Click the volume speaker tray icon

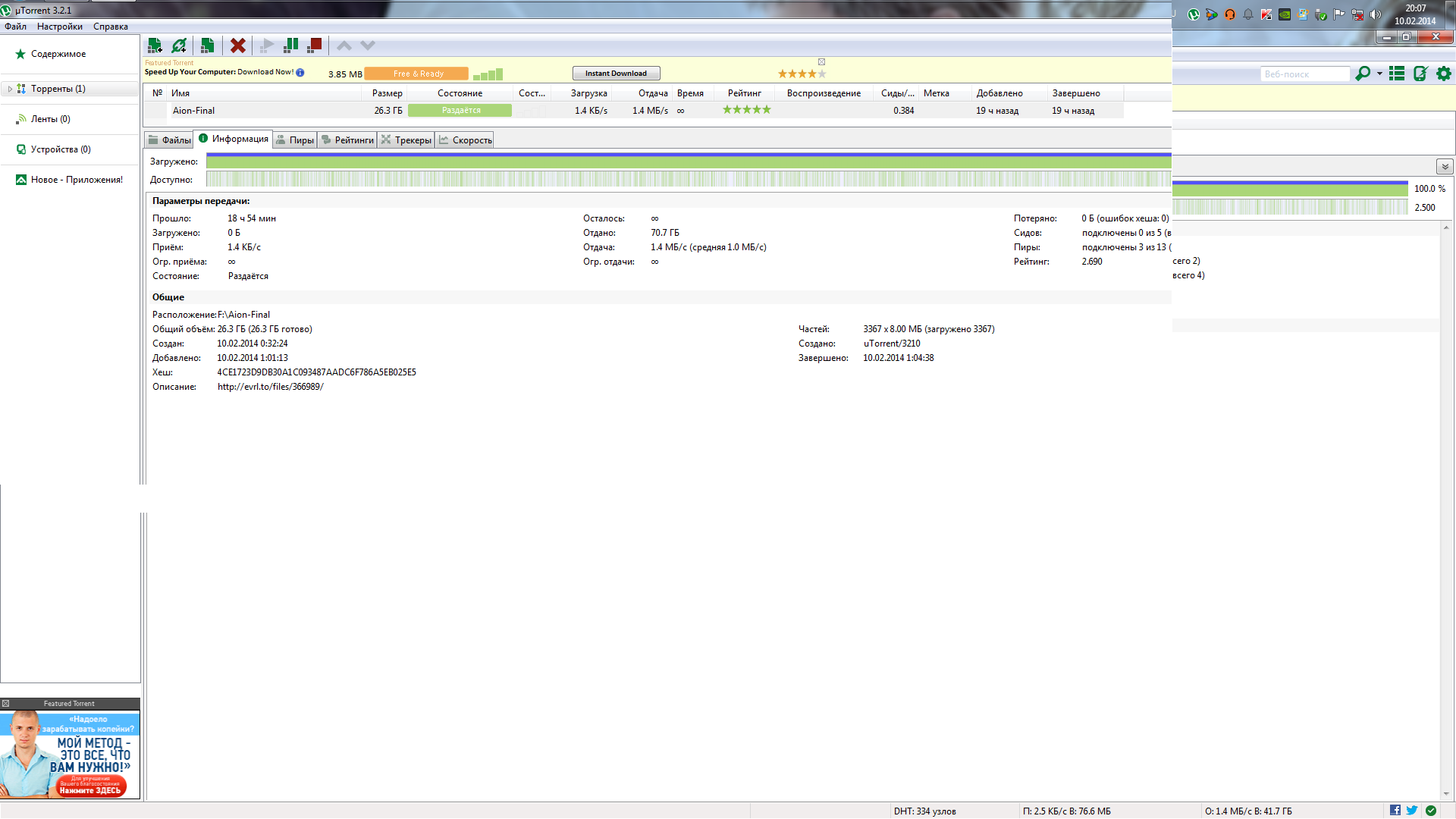point(1376,14)
